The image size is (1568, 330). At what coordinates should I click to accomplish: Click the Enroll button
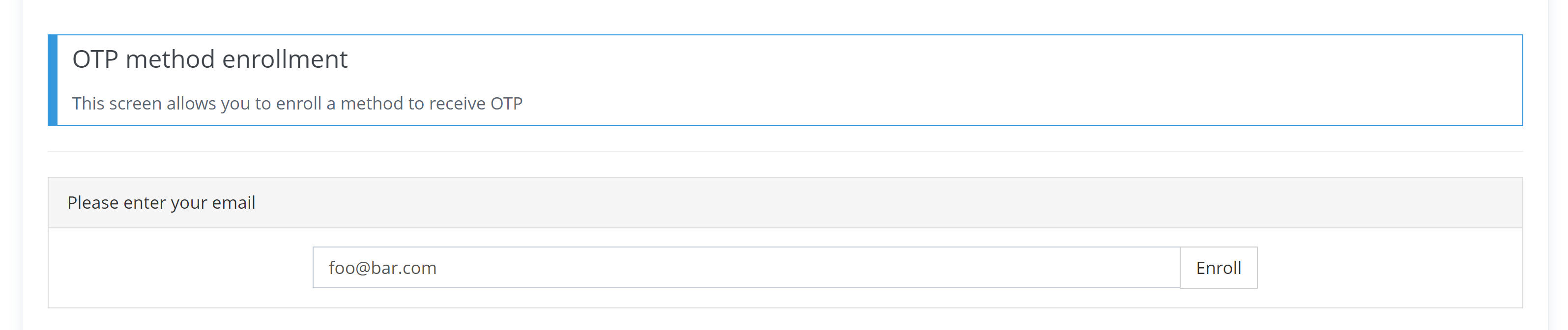click(x=1218, y=268)
